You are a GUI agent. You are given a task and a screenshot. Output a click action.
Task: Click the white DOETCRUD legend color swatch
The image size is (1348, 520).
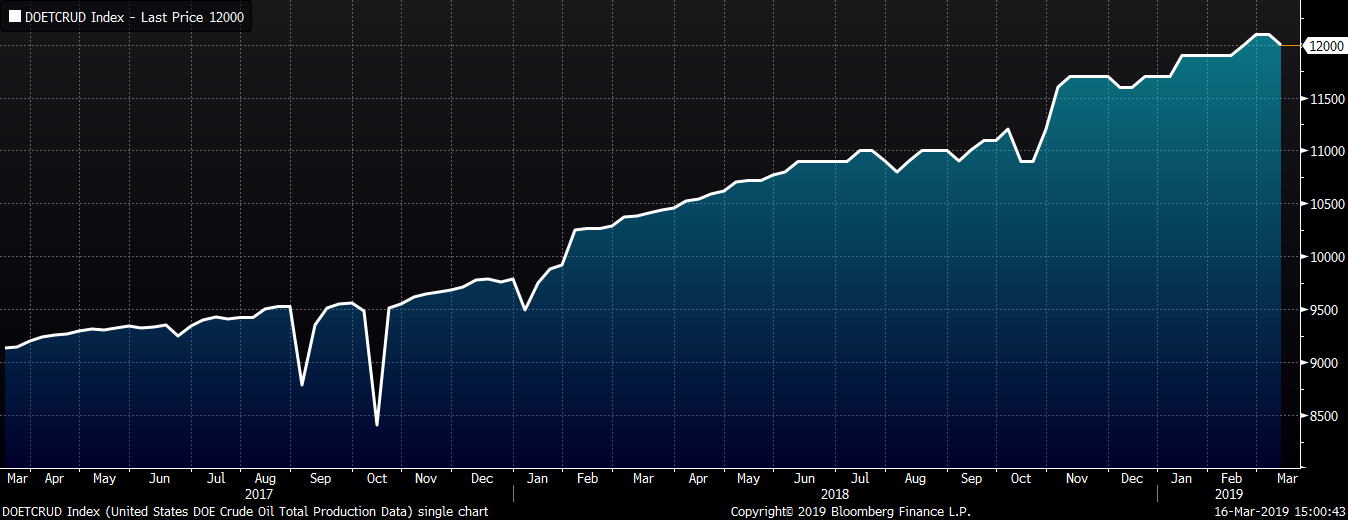[14, 17]
